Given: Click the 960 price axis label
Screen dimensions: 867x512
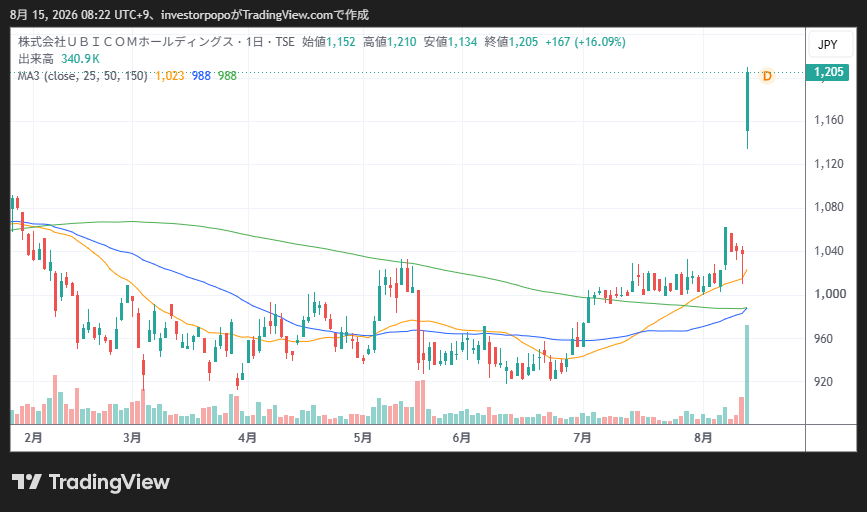Looking at the screenshot, I should point(823,338).
